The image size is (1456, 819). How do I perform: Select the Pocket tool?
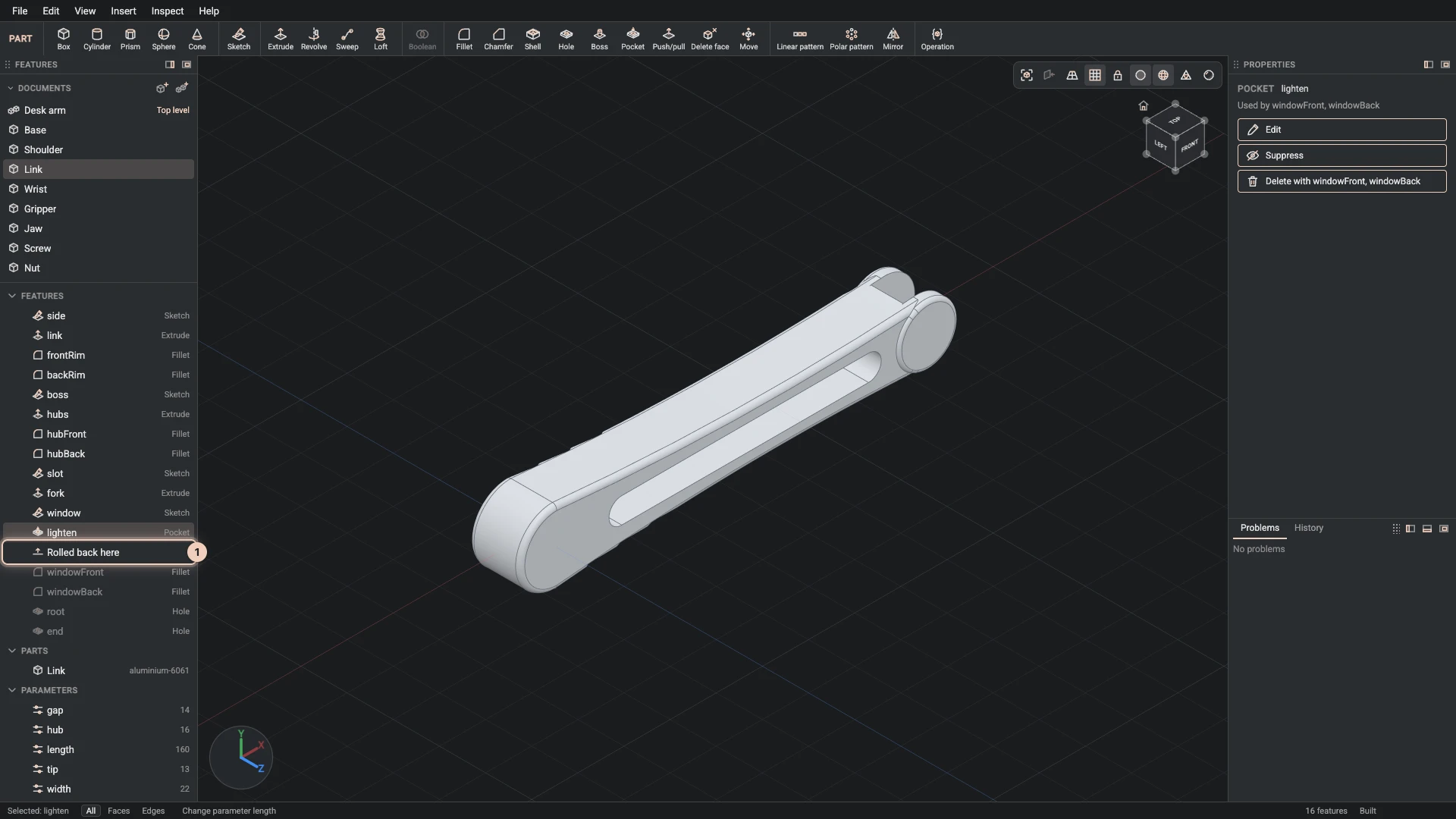[632, 39]
